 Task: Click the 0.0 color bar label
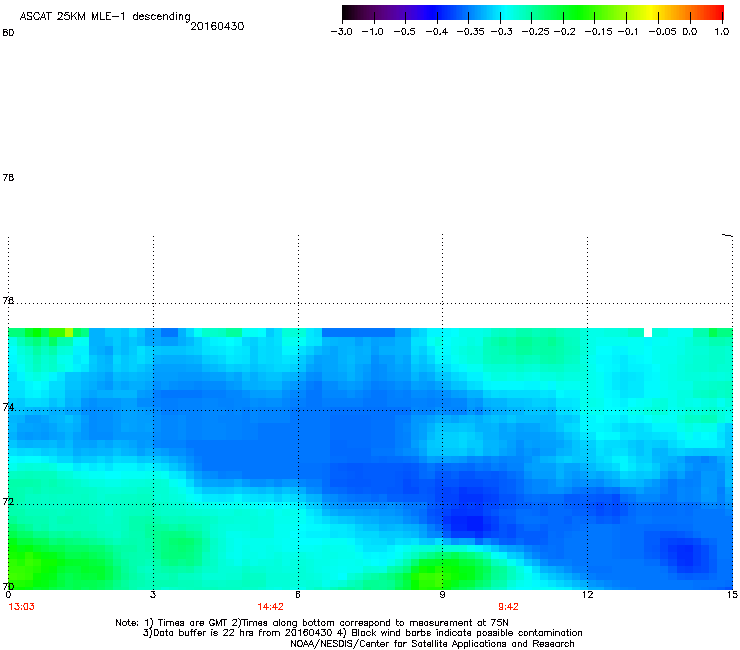click(x=690, y=32)
